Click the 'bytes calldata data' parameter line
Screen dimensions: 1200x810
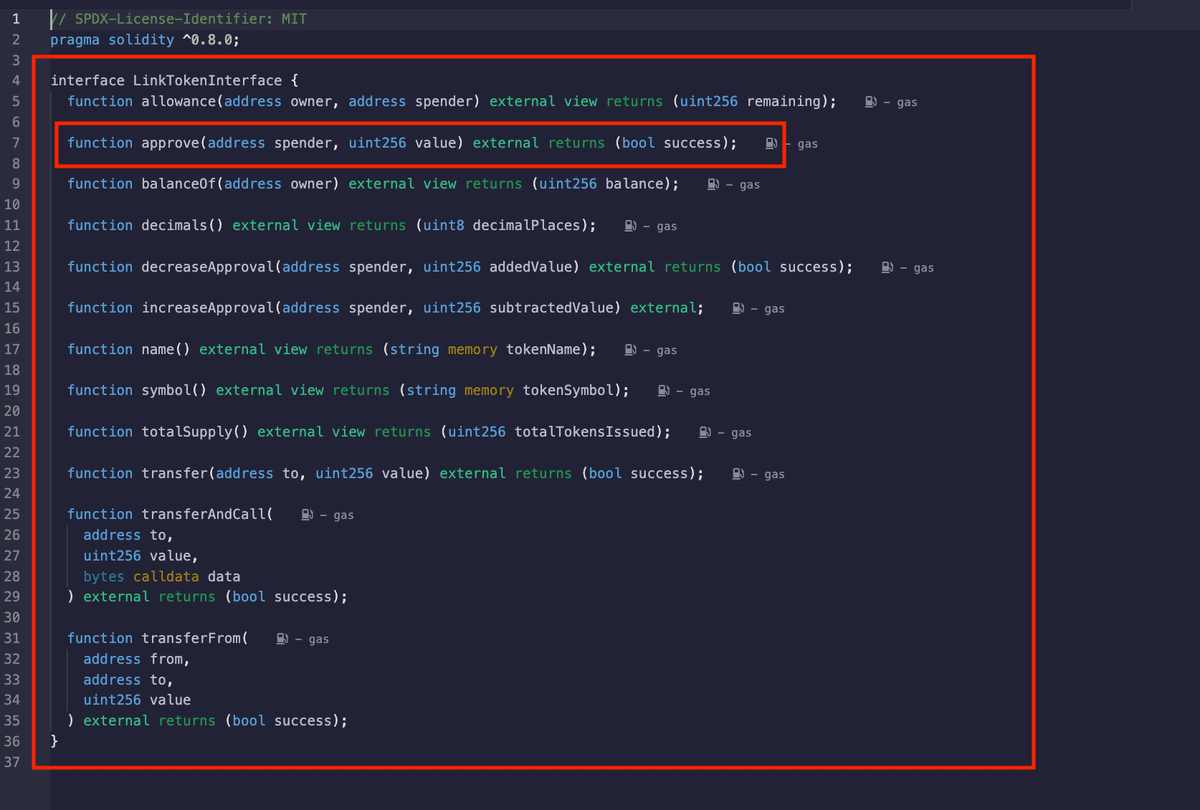(162, 576)
